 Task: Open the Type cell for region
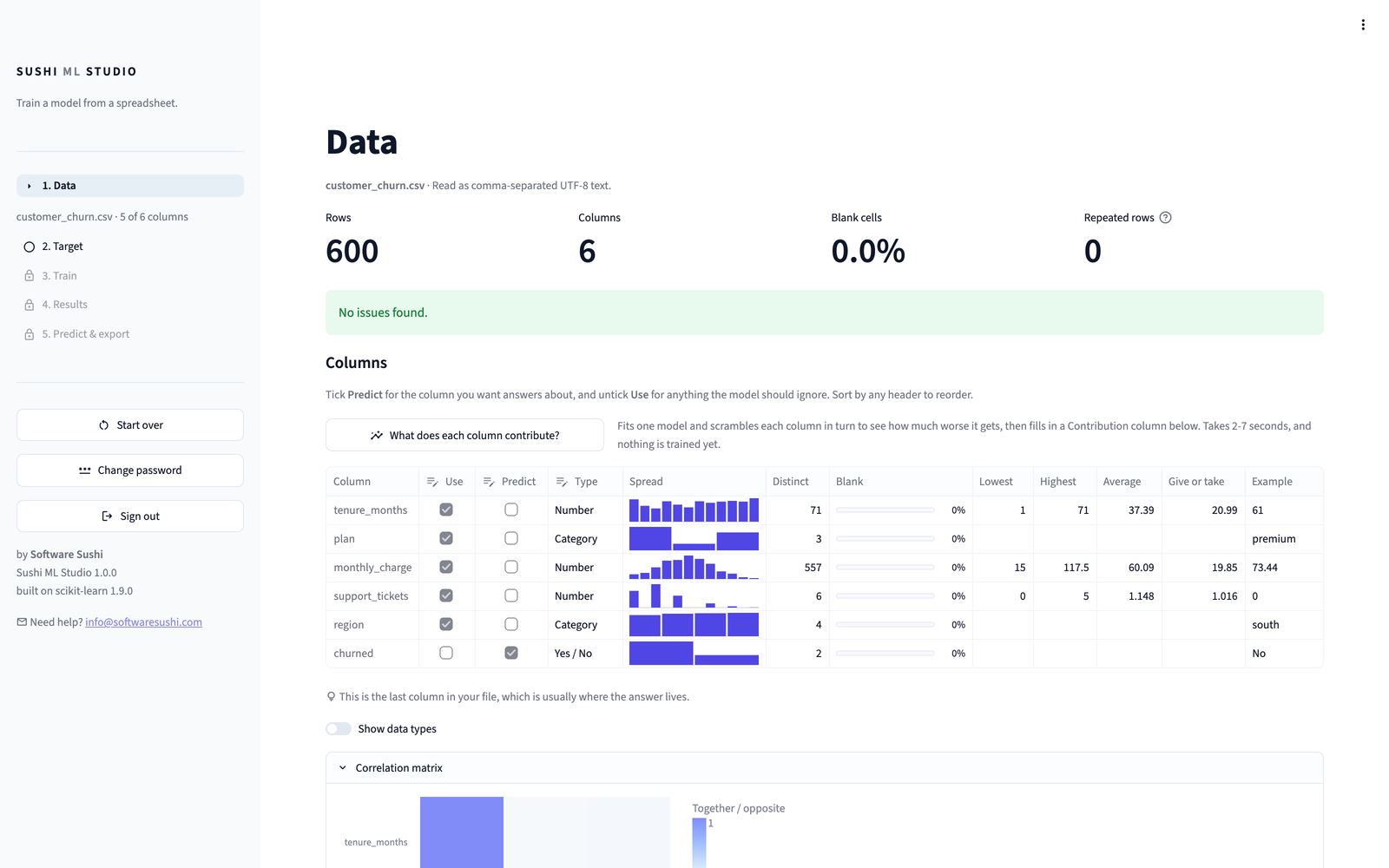coord(586,625)
